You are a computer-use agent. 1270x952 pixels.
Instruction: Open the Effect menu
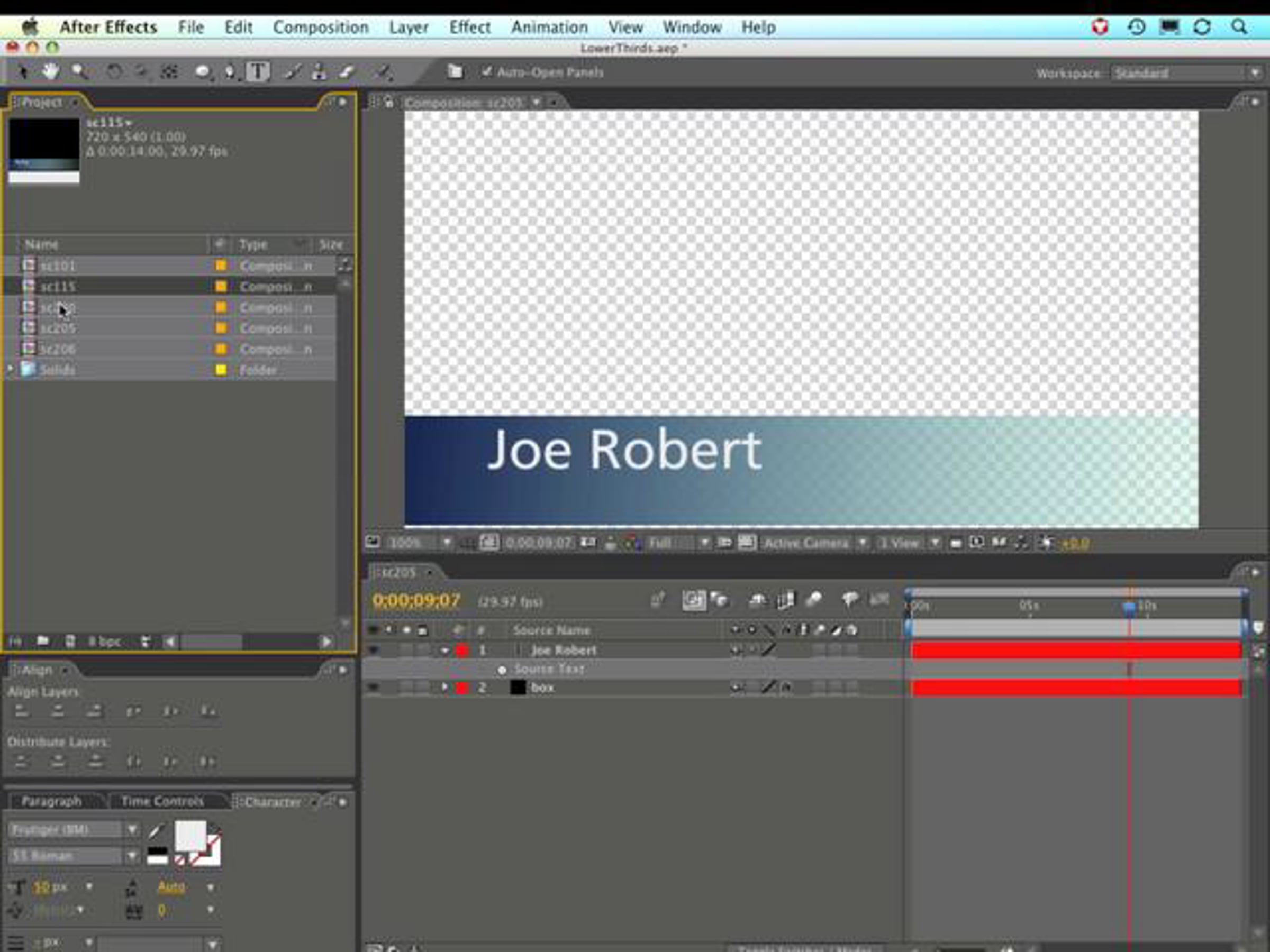tap(470, 27)
